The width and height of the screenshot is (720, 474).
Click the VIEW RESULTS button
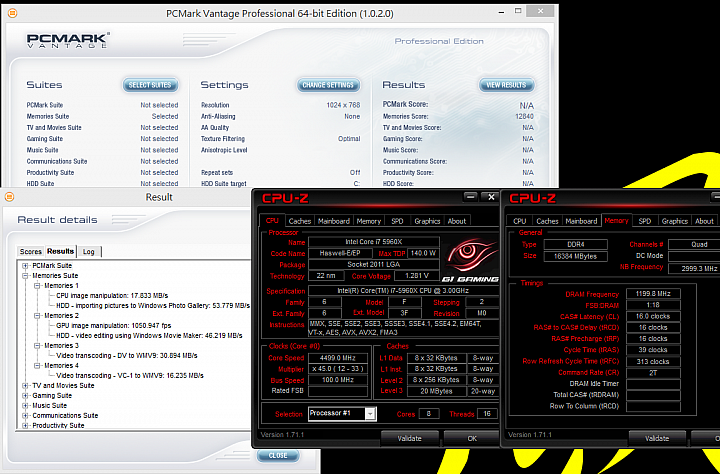[x=506, y=85]
